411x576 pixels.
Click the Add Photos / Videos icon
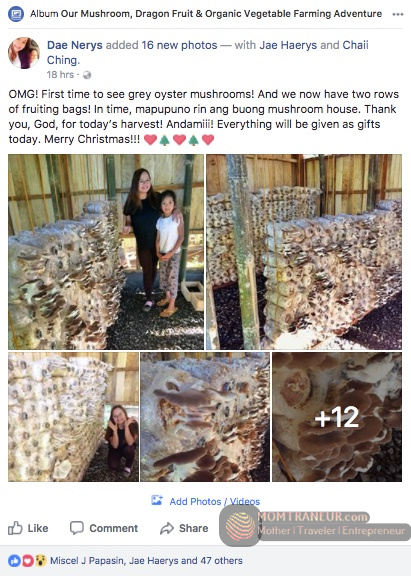pyautogui.click(x=157, y=500)
